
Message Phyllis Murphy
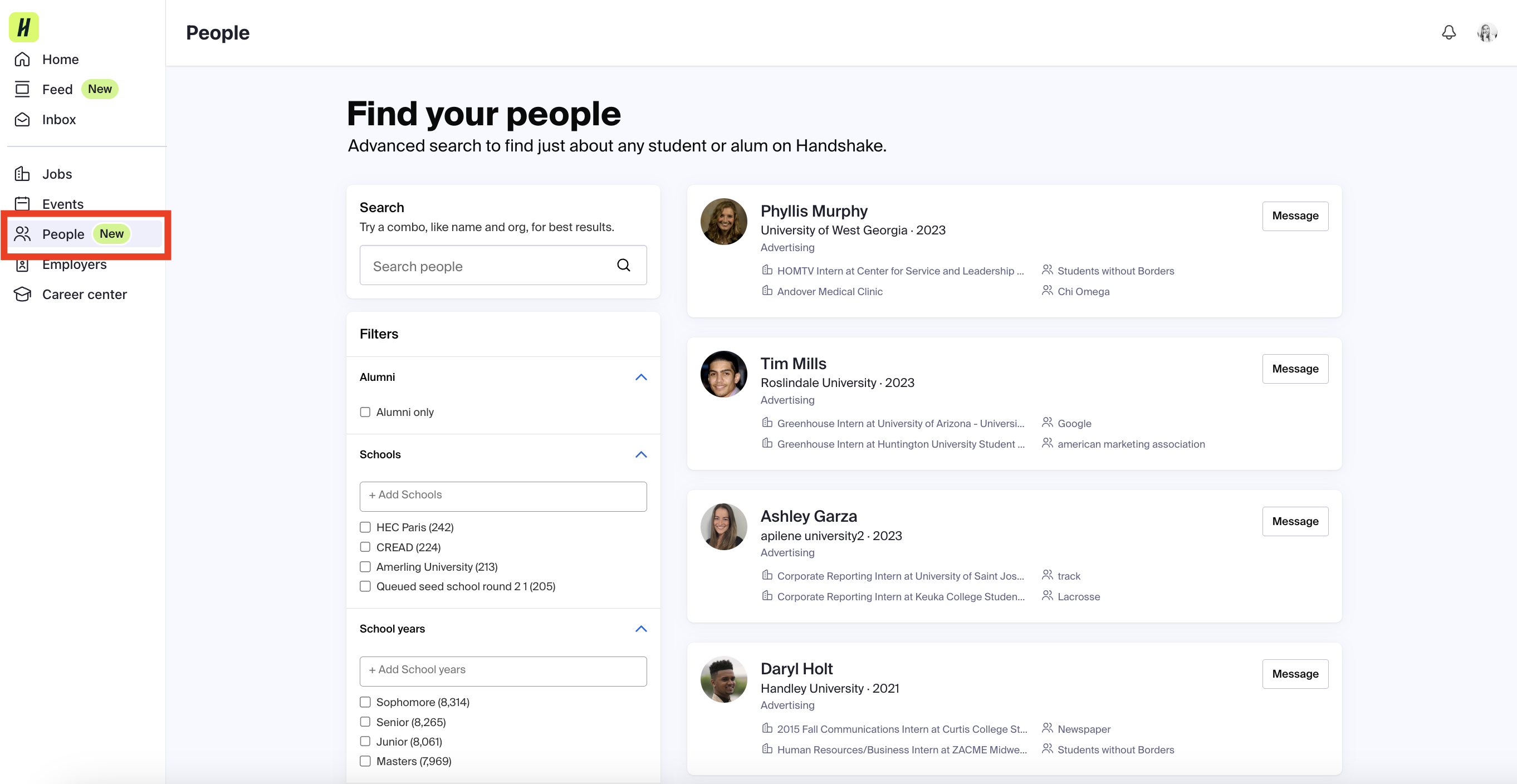[x=1295, y=216]
